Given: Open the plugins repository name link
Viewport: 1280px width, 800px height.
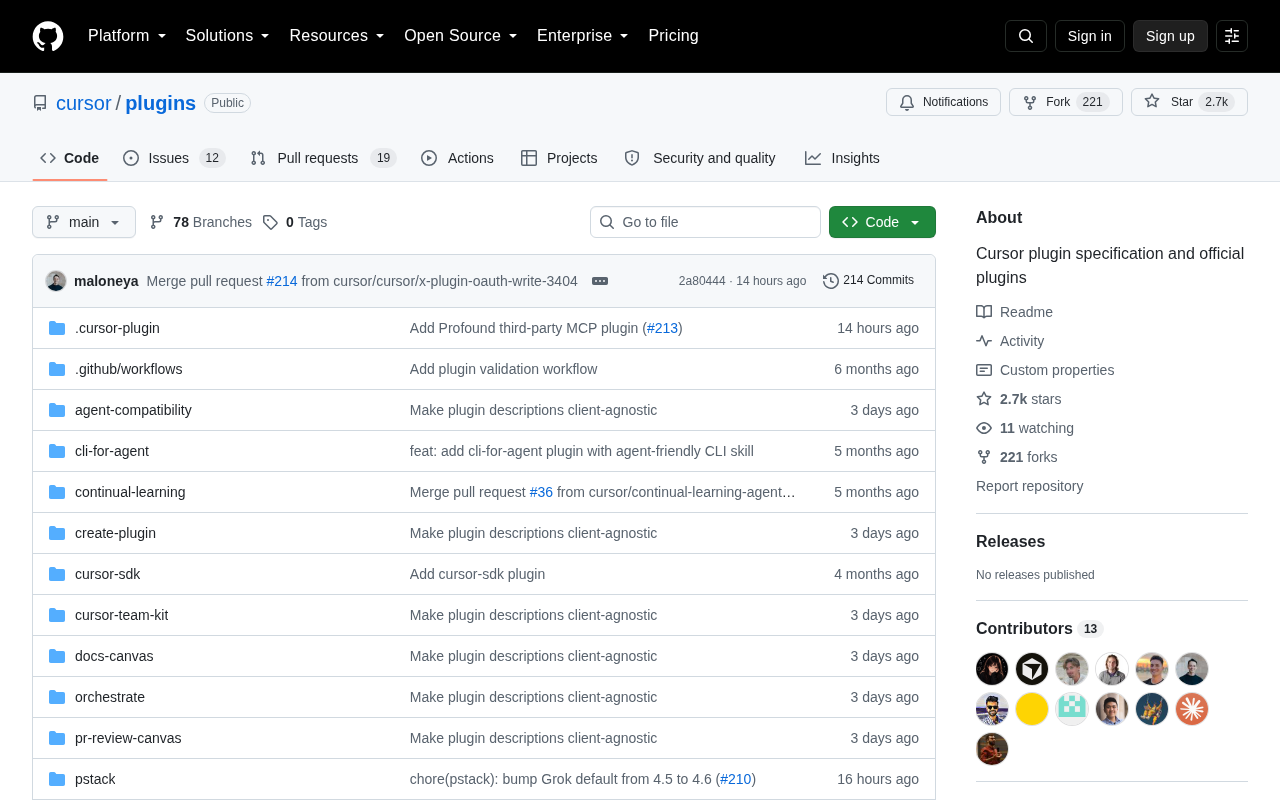Looking at the screenshot, I should point(160,103).
